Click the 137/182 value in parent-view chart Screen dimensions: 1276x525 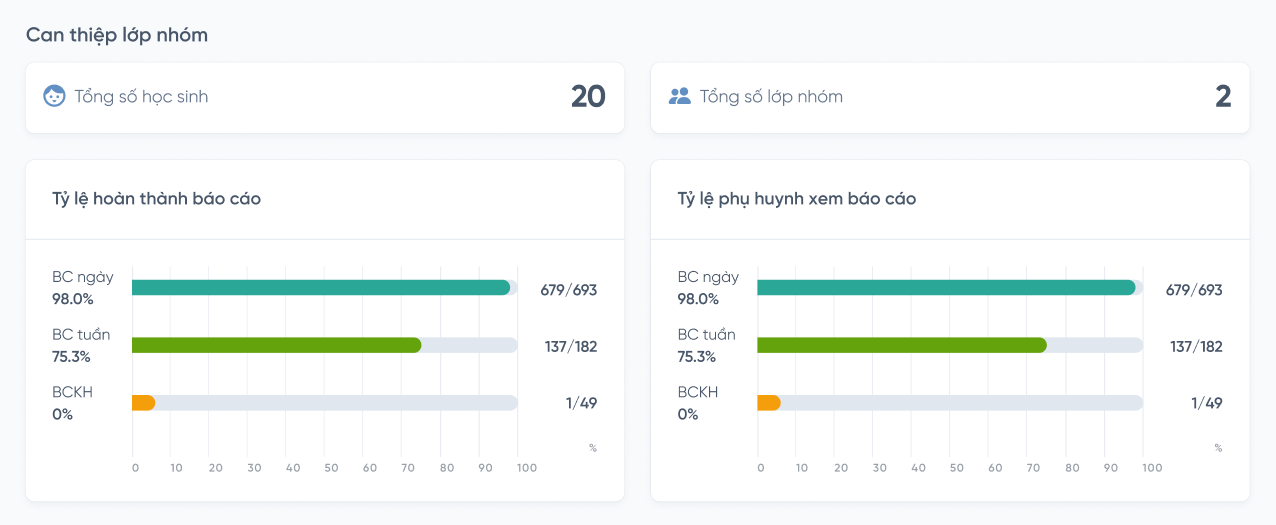point(1196,347)
